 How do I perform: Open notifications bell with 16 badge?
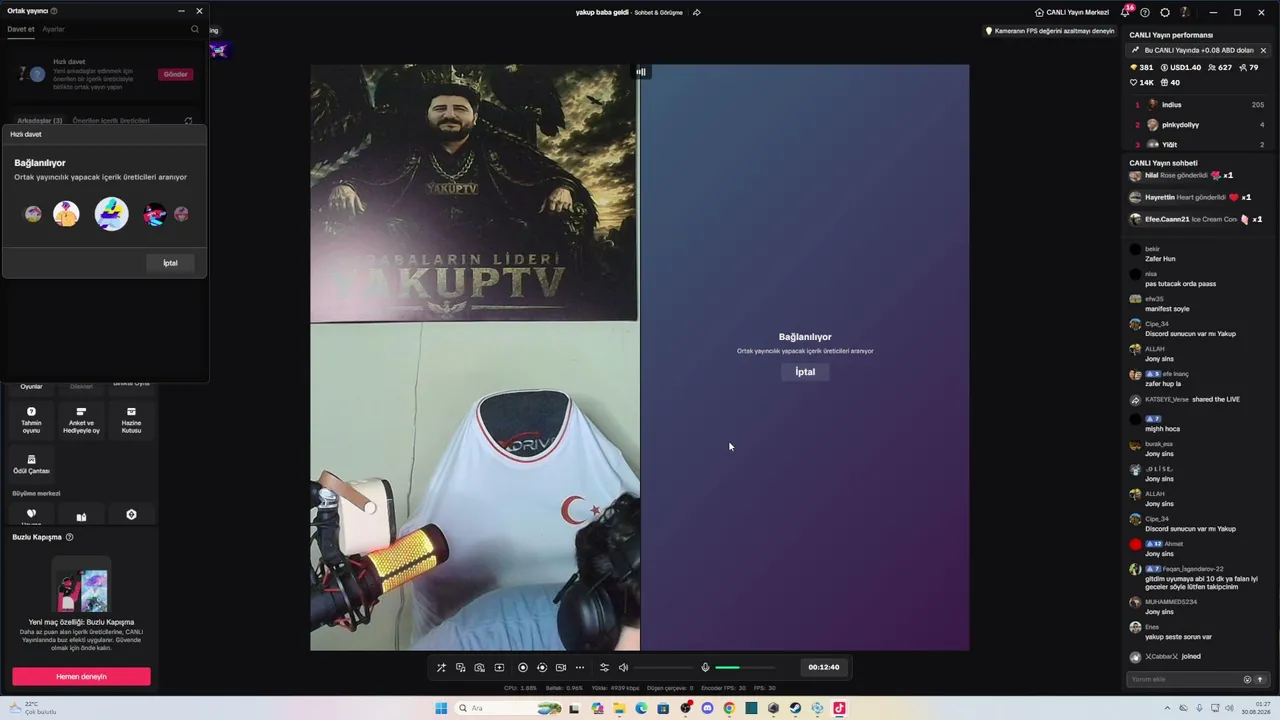point(1126,12)
